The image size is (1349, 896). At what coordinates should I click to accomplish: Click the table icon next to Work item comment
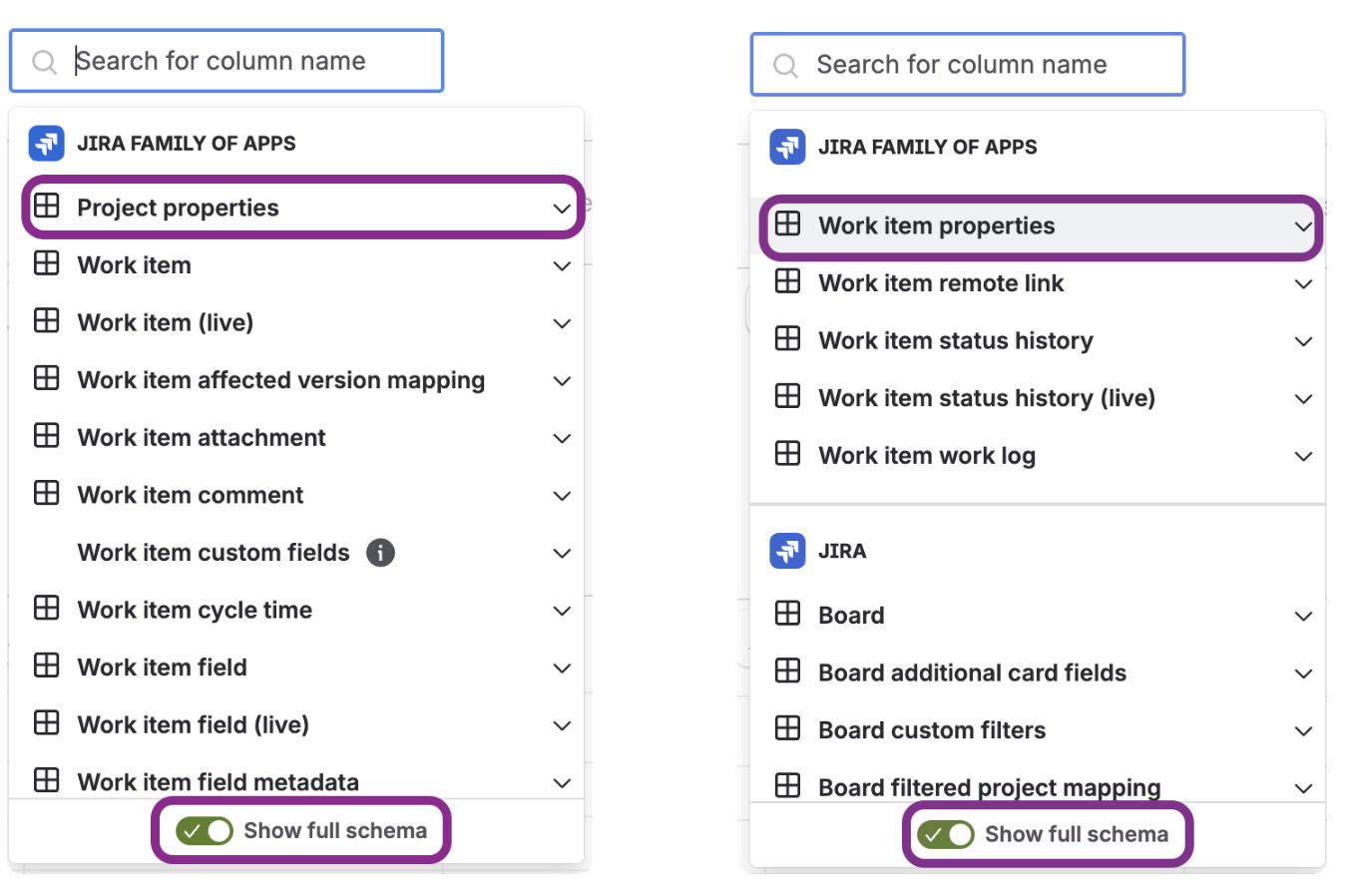pos(47,494)
